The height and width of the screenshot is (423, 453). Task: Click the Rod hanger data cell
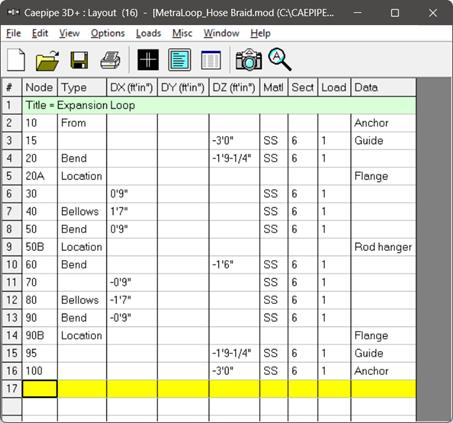pos(383,247)
